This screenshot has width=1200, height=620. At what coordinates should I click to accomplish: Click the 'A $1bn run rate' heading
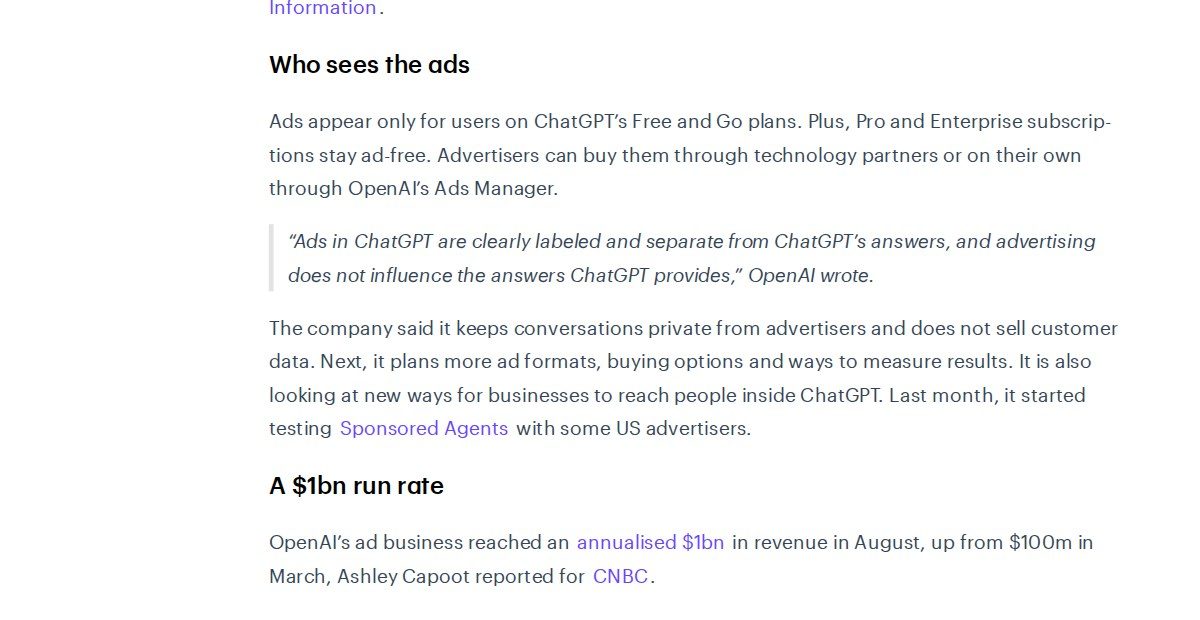356,486
